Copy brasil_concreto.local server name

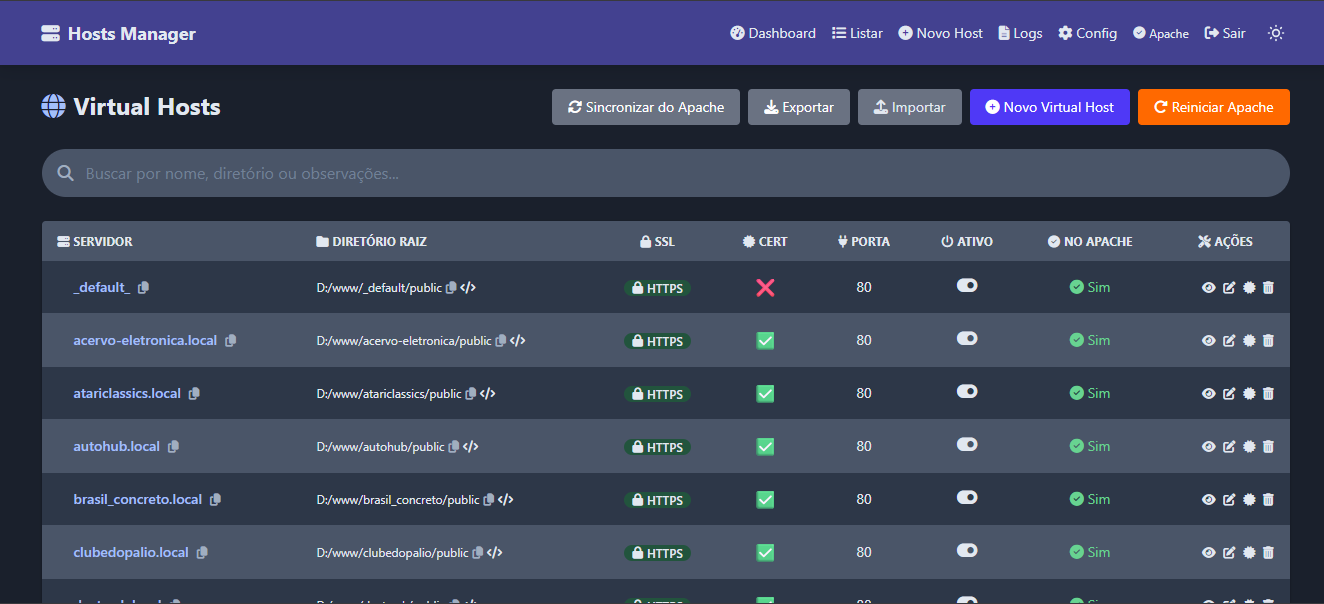pyautogui.click(x=215, y=500)
